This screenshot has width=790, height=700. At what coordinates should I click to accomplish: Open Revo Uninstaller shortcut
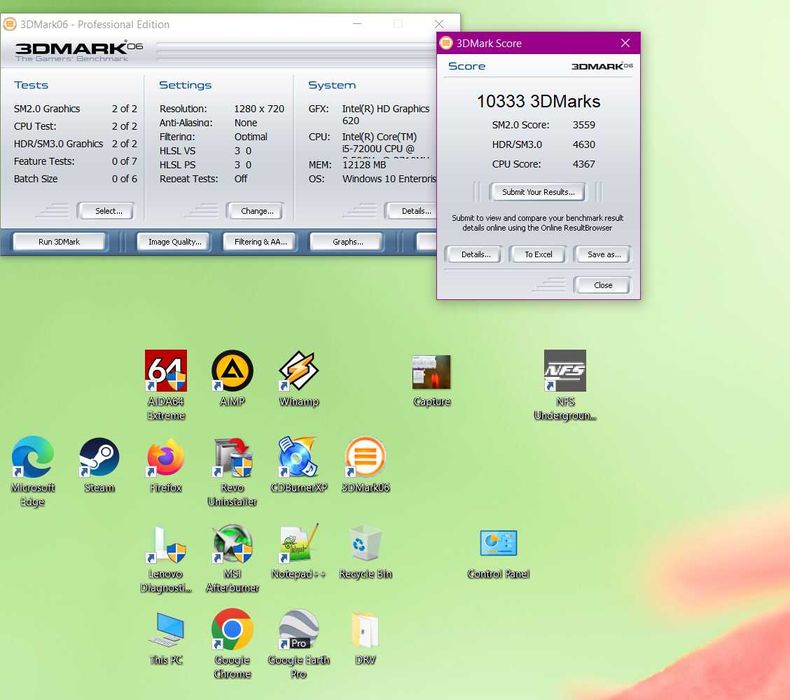pyautogui.click(x=232, y=471)
